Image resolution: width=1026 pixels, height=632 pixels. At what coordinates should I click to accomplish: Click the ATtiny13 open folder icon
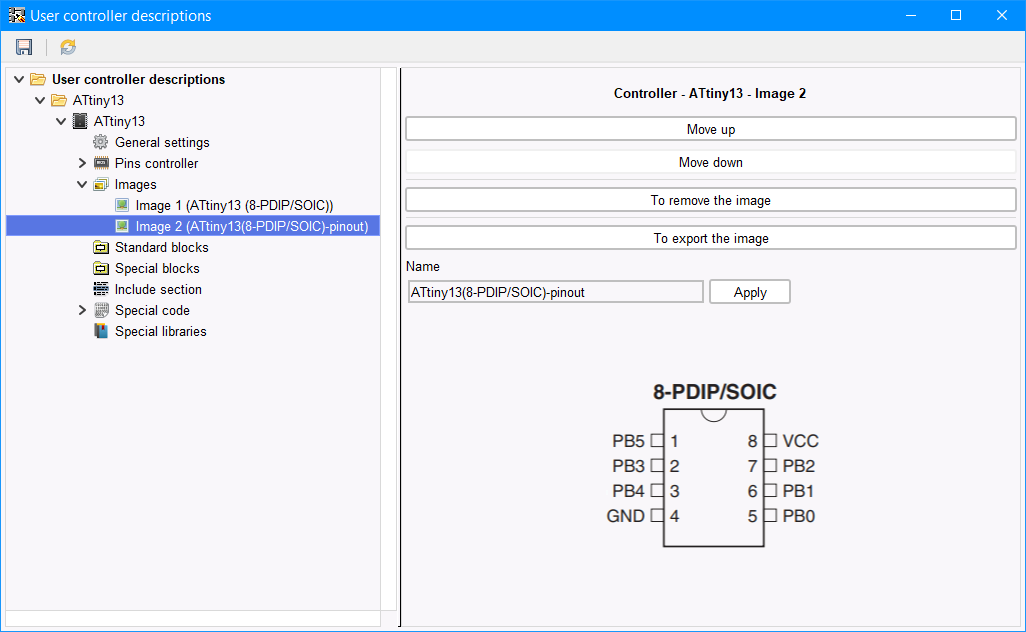(x=59, y=100)
